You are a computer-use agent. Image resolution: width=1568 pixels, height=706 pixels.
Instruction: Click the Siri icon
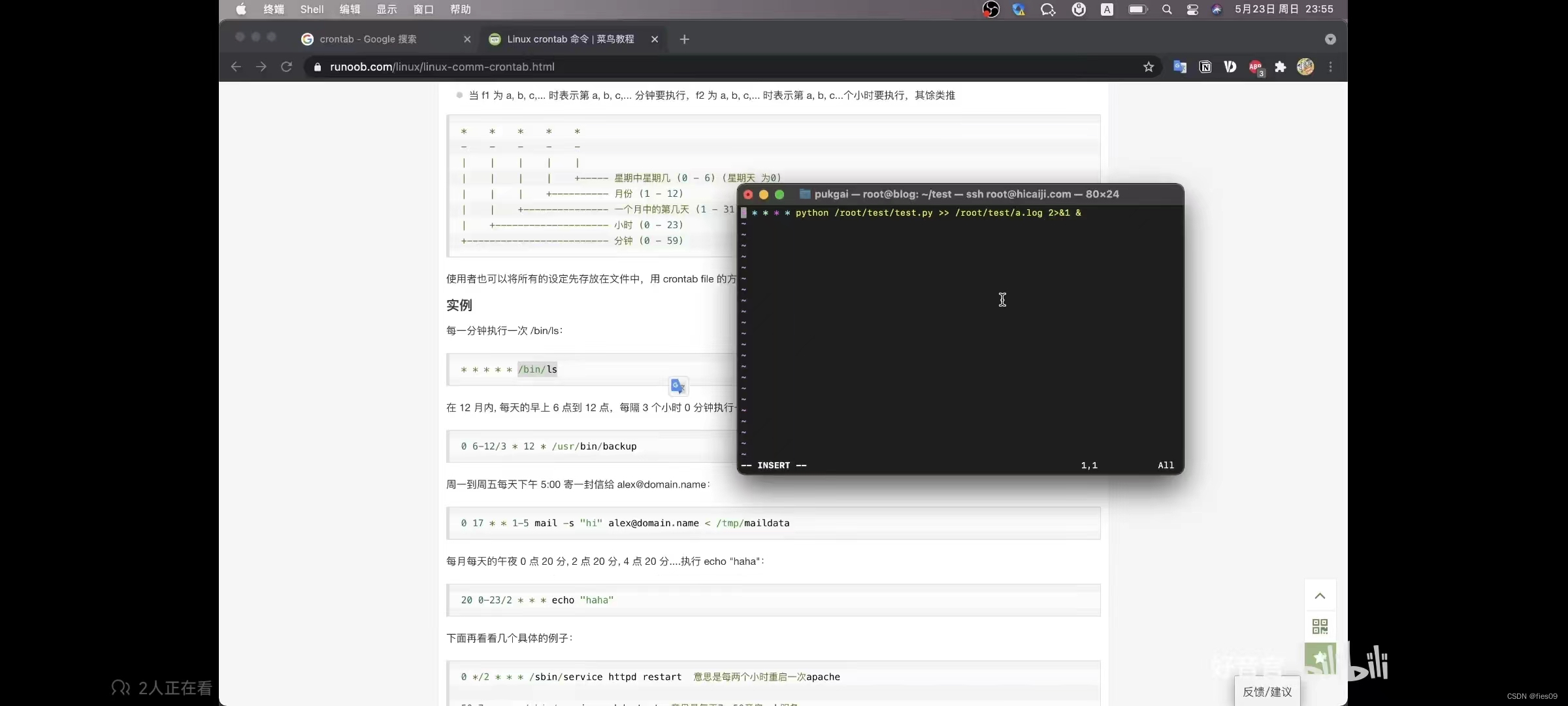coord(1217,9)
